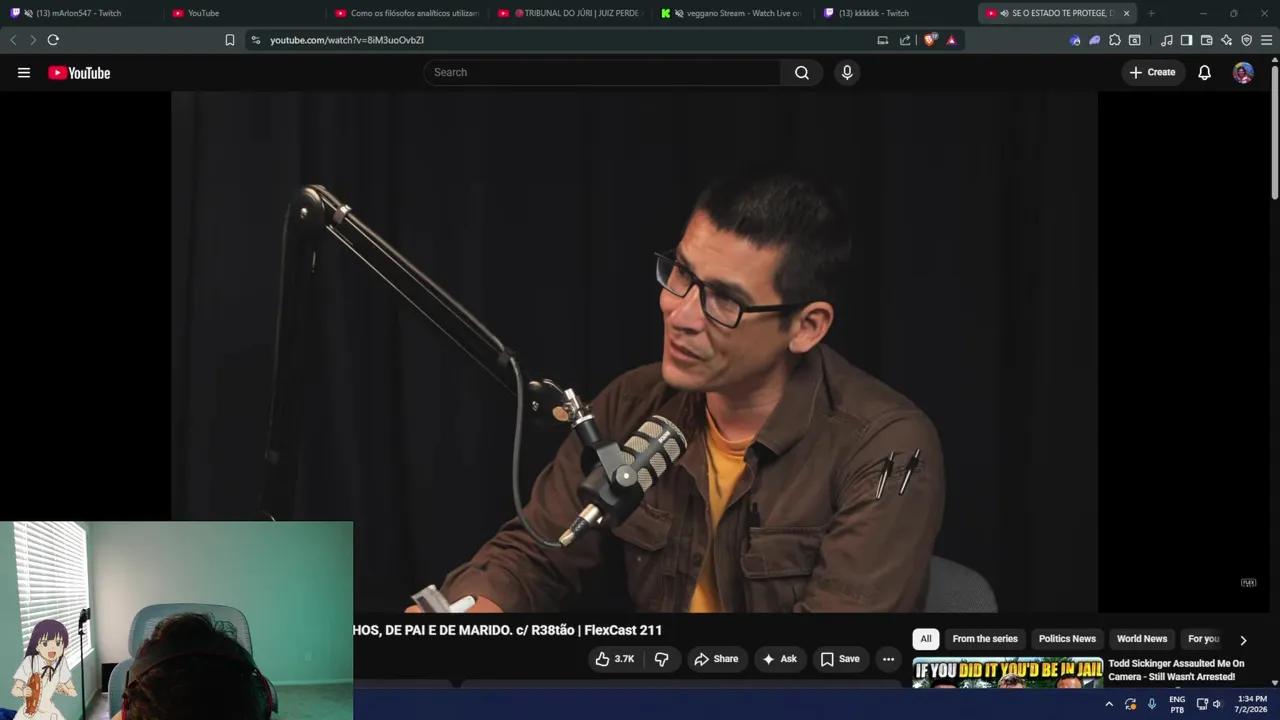The width and height of the screenshot is (1280, 720).
Task: Open Brave Rewards triangle icon
Action: (x=951, y=40)
